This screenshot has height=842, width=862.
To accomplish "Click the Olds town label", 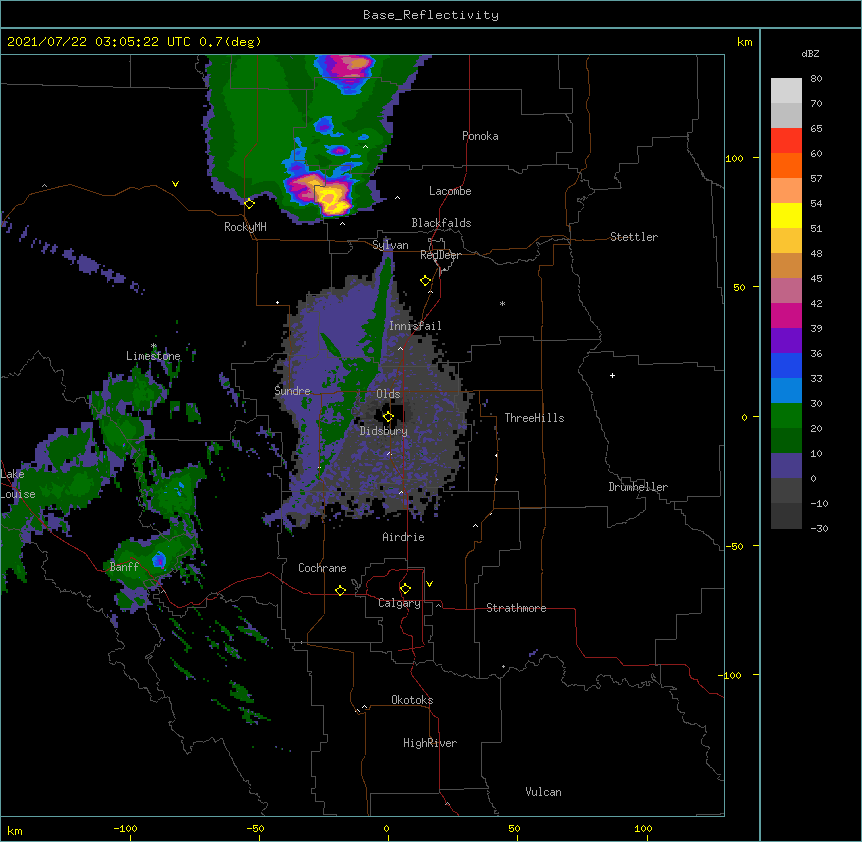I will click(x=388, y=394).
